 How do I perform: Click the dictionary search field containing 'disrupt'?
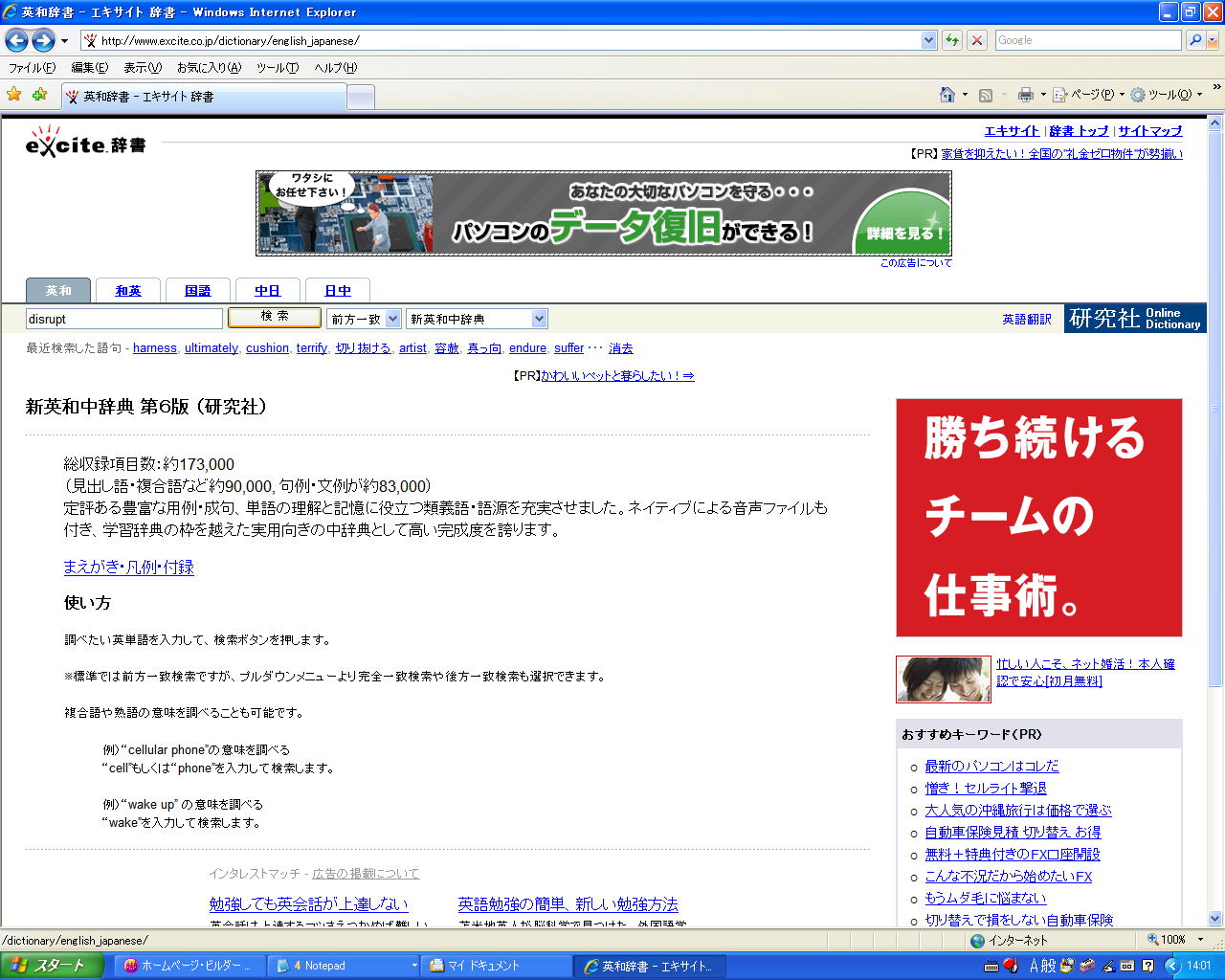pyautogui.click(x=123, y=319)
